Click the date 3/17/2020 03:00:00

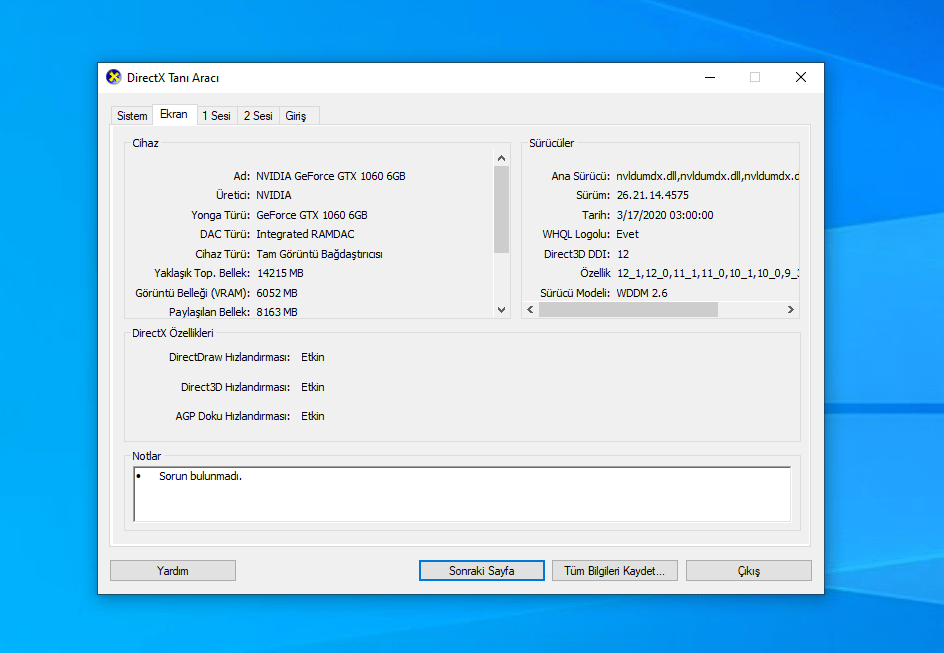click(665, 215)
